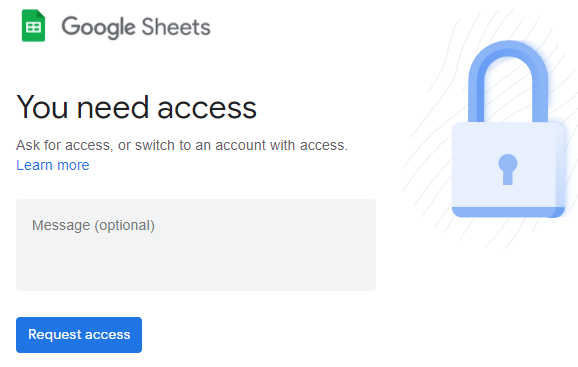Click the blue padlock body illustration
The width and height of the screenshot is (578, 367).
click(508, 169)
